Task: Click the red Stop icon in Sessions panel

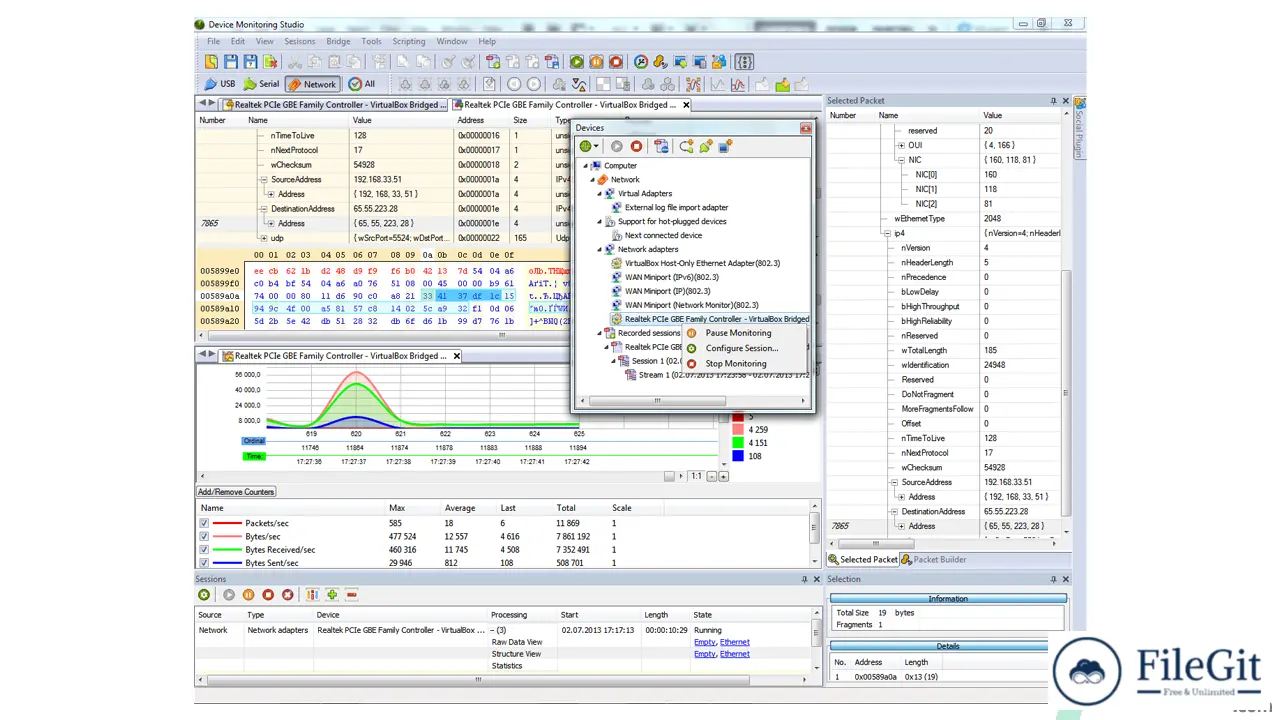Action: click(x=268, y=595)
